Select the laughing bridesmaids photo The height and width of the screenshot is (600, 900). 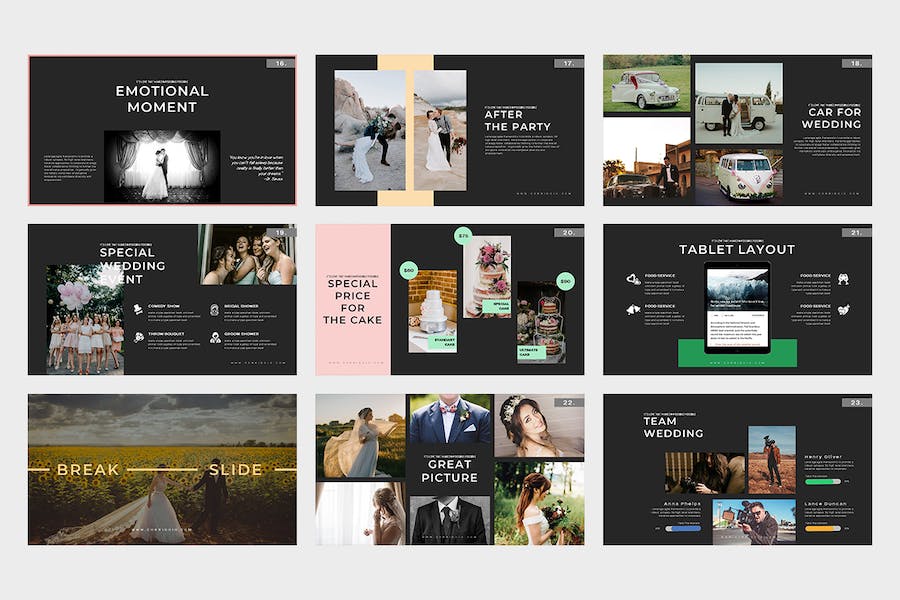247,254
